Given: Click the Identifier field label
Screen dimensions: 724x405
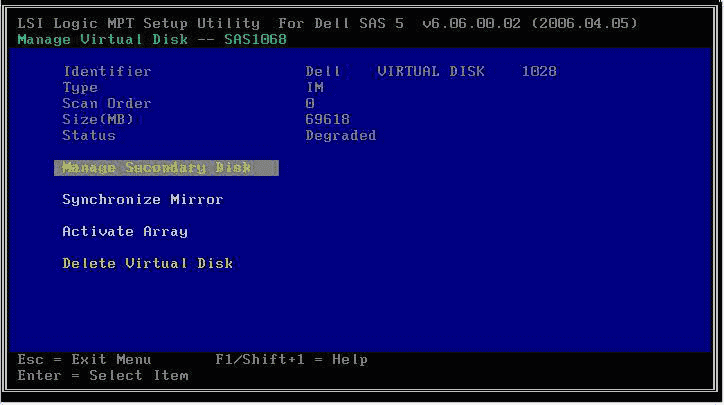Looking at the screenshot, I should point(107,72).
